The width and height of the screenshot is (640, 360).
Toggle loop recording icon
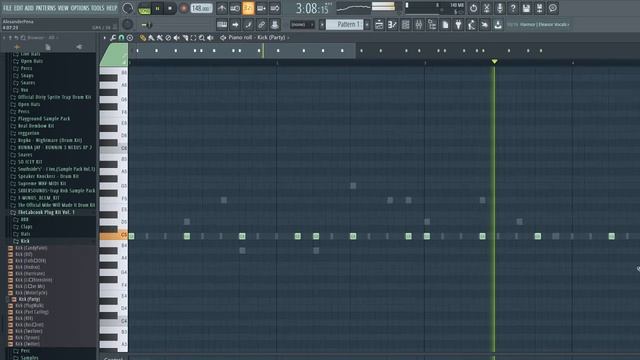pyautogui.click(x=275, y=8)
